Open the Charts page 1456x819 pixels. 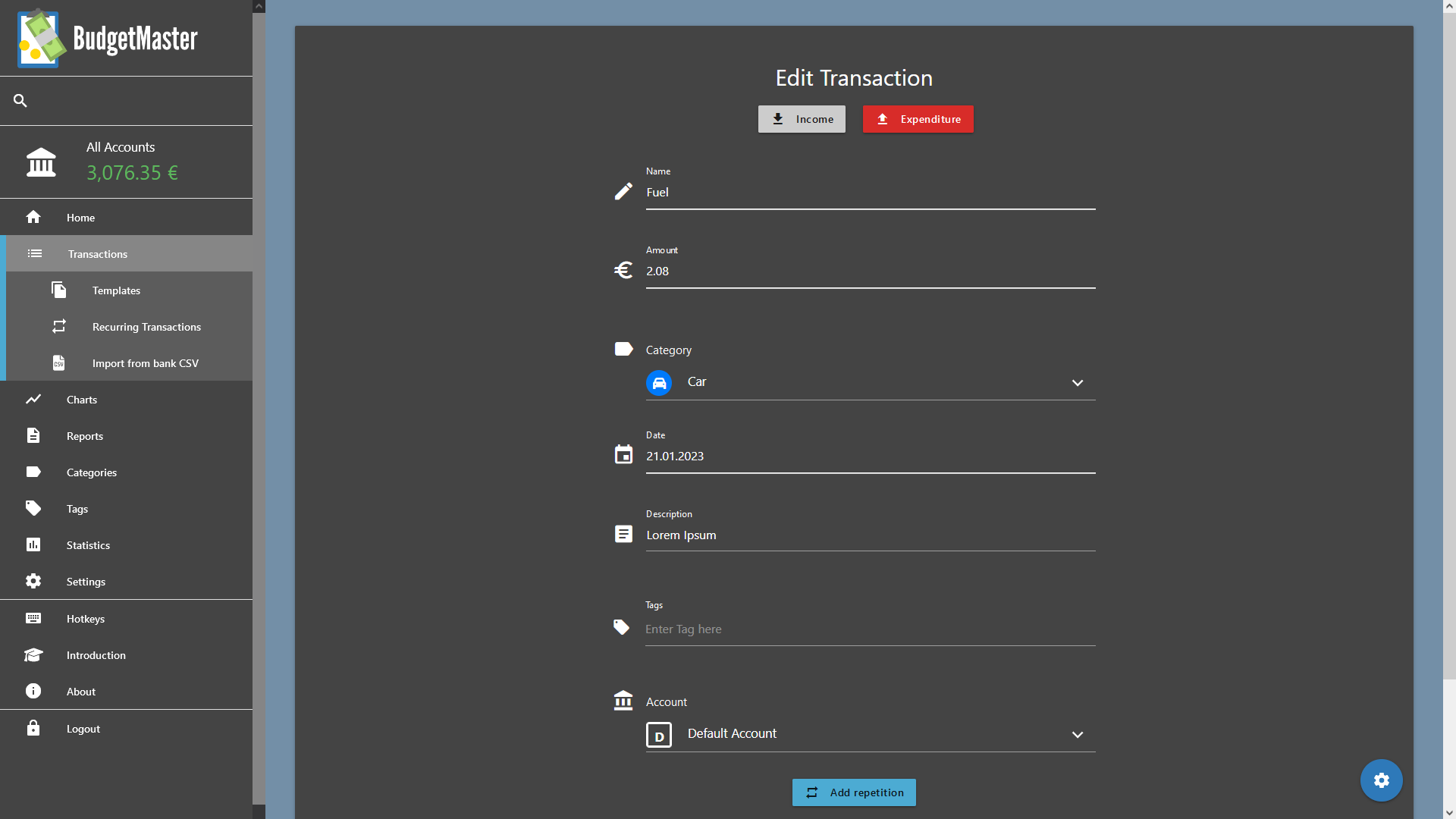[x=126, y=399]
